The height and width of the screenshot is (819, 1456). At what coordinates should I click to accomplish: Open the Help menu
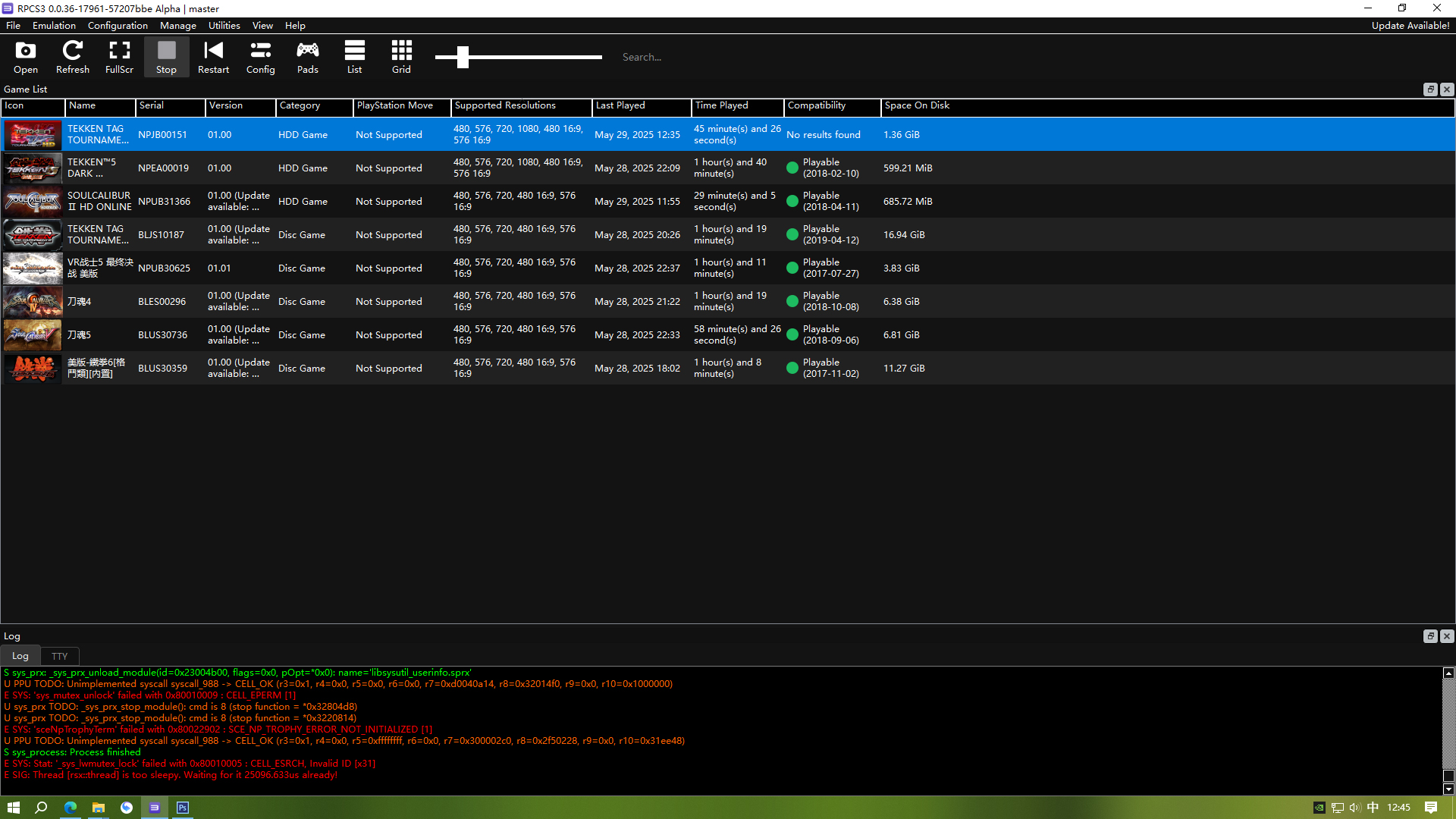point(295,25)
